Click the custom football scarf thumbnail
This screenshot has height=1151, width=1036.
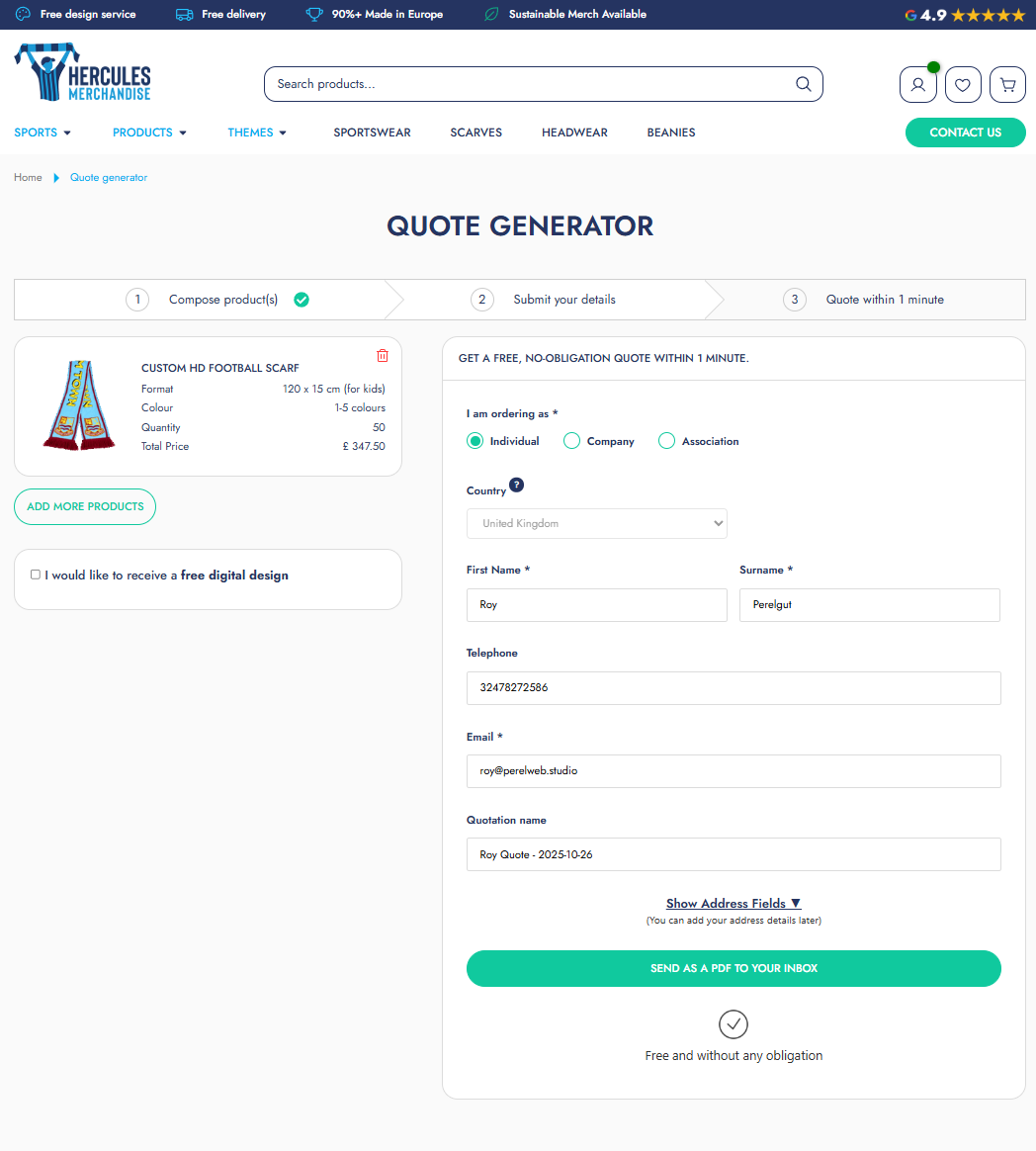click(x=78, y=405)
